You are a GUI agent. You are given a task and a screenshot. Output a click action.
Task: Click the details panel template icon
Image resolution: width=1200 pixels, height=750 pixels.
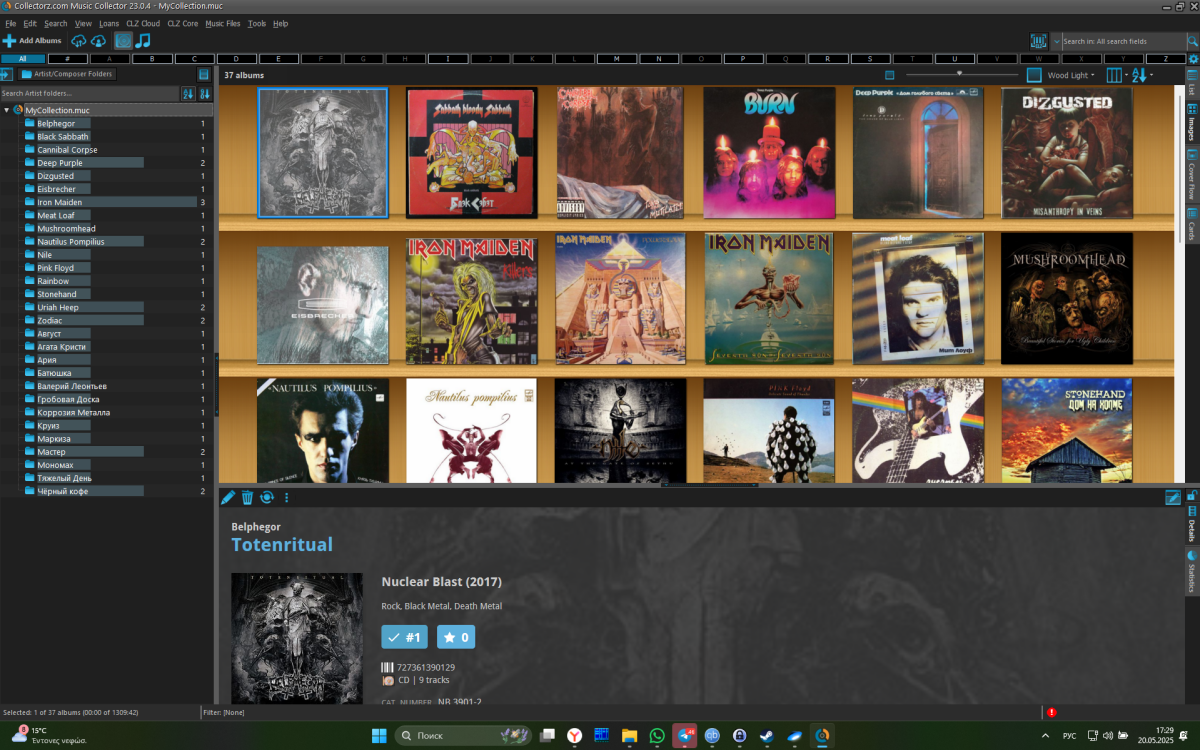1172,497
